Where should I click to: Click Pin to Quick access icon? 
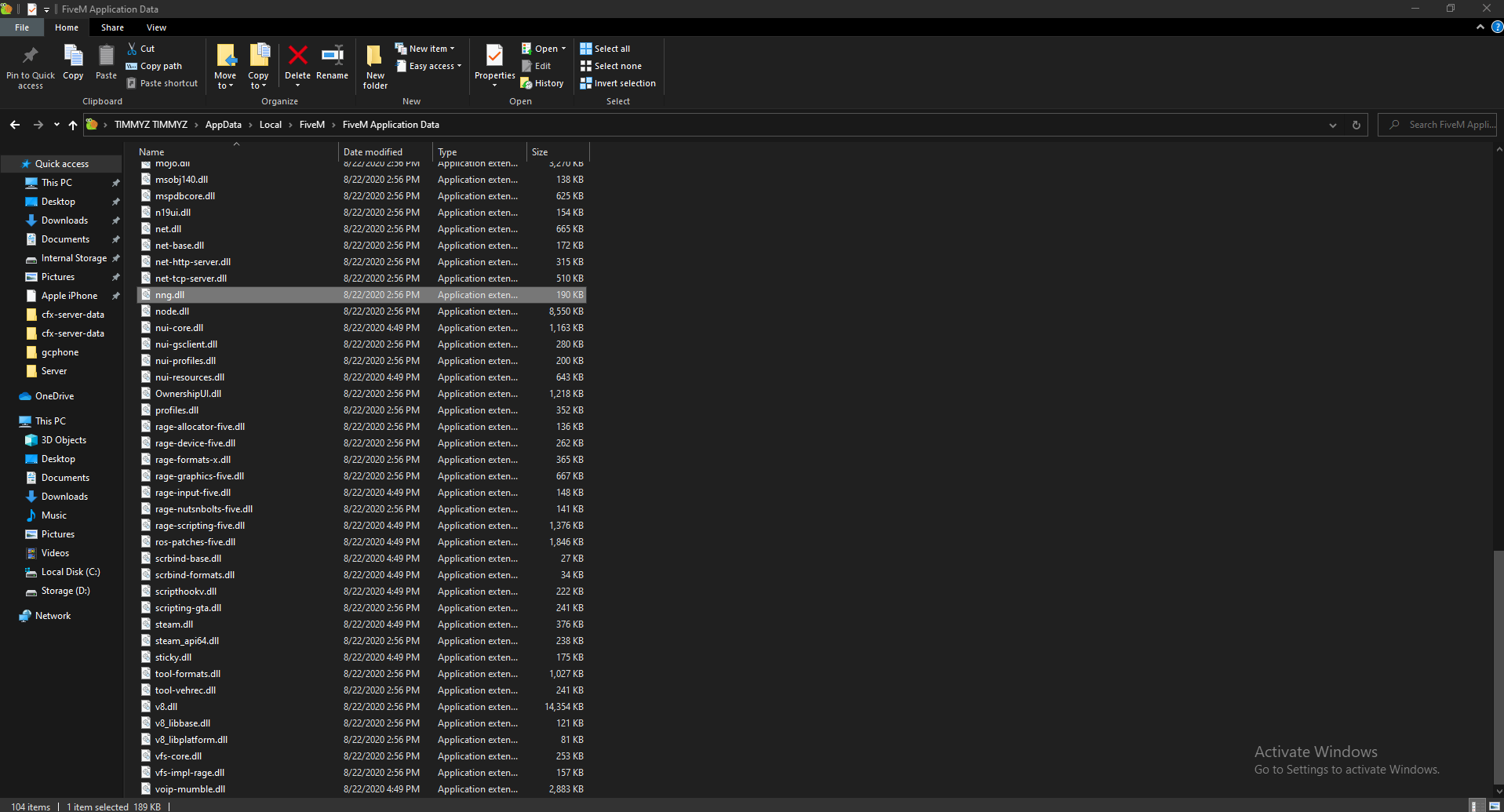point(31,67)
